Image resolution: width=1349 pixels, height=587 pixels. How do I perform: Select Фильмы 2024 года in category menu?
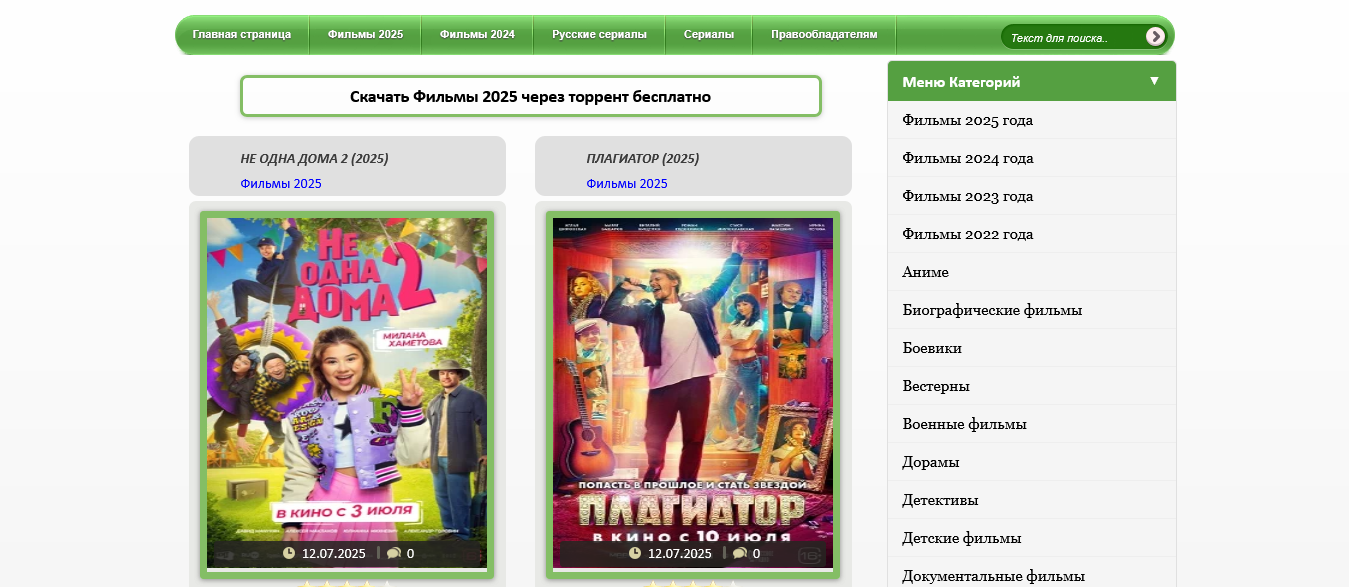[1032, 158]
